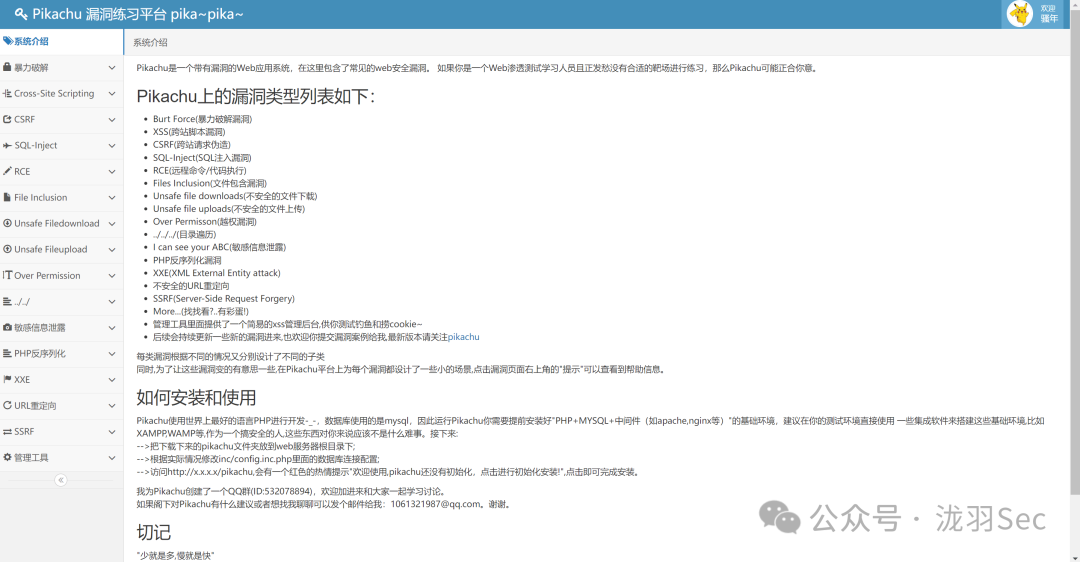Click the tag icon of 系统介绍

[x=8, y=41]
